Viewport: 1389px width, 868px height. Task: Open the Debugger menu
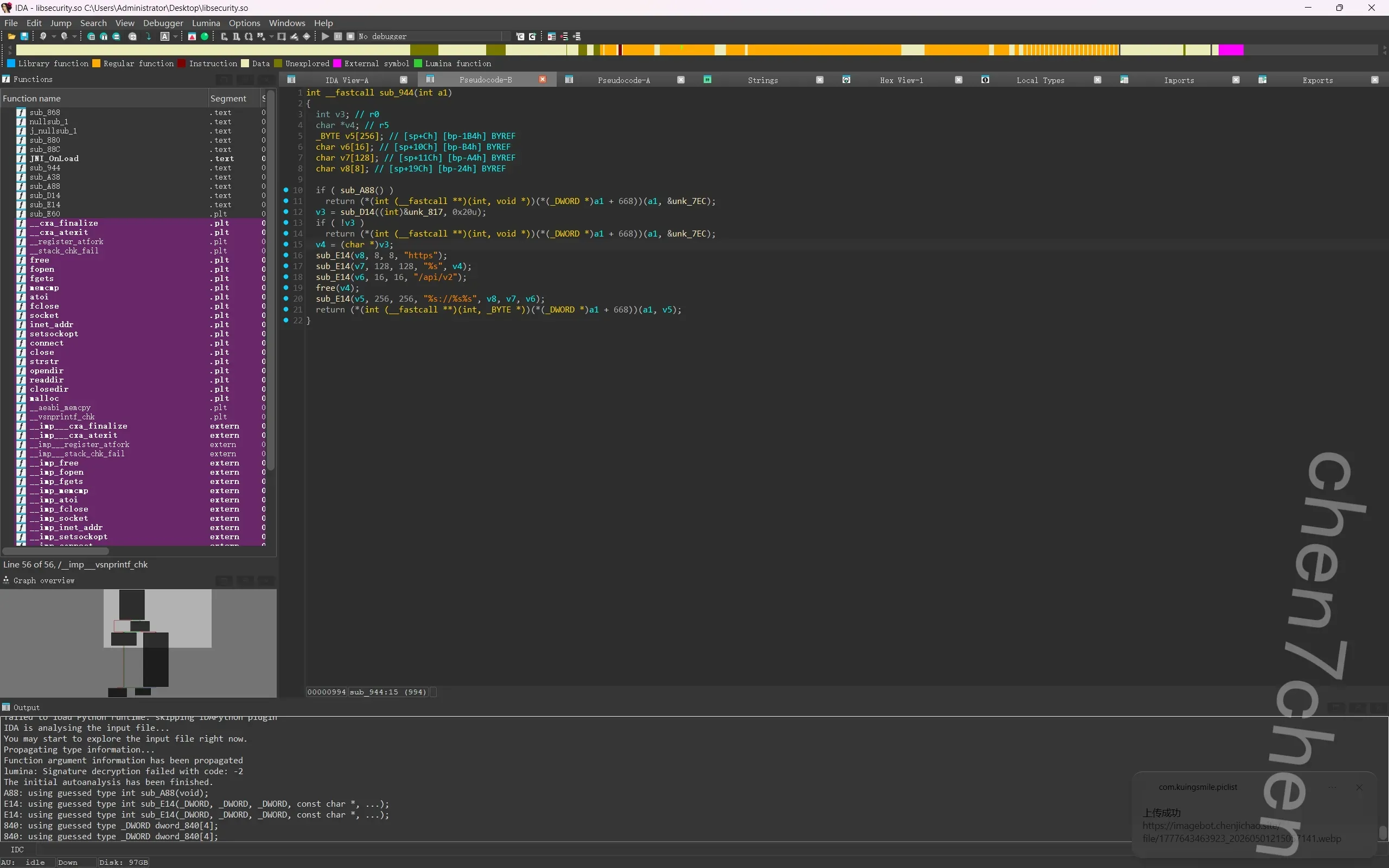tap(163, 23)
